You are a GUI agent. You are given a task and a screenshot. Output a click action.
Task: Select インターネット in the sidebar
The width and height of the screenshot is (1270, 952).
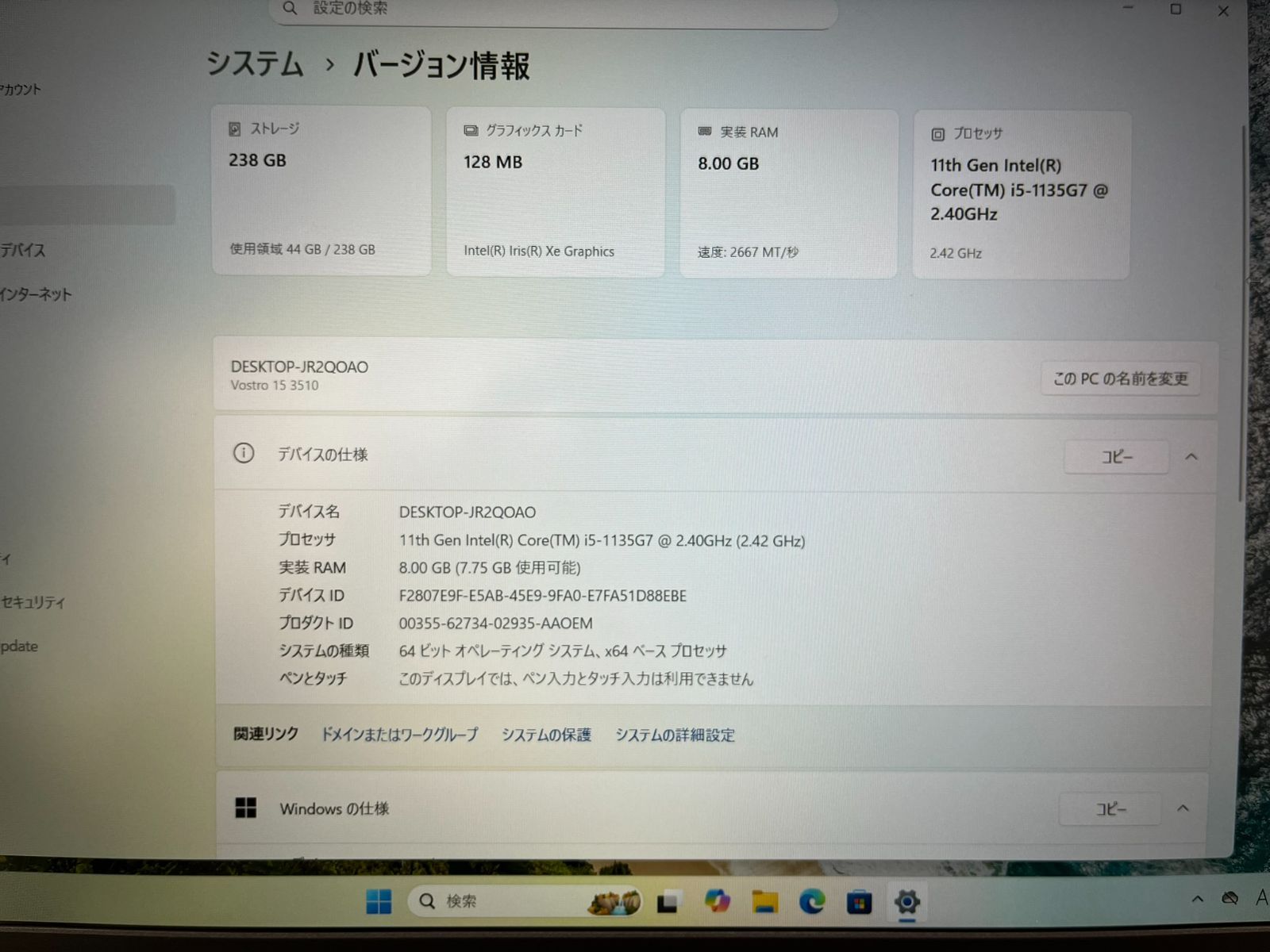36,294
